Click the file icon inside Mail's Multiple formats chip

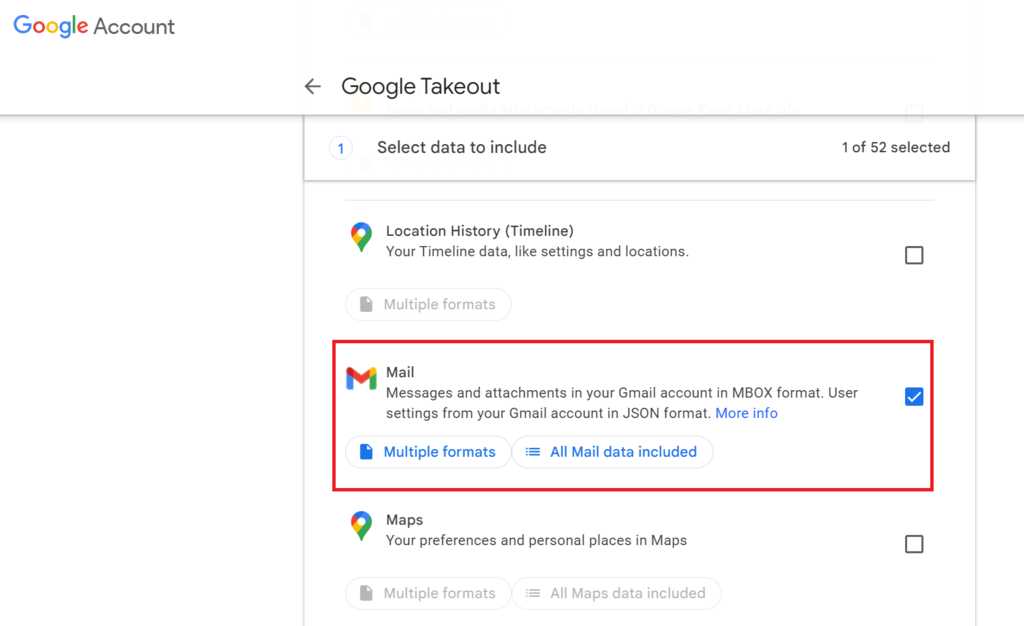click(x=365, y=452)
